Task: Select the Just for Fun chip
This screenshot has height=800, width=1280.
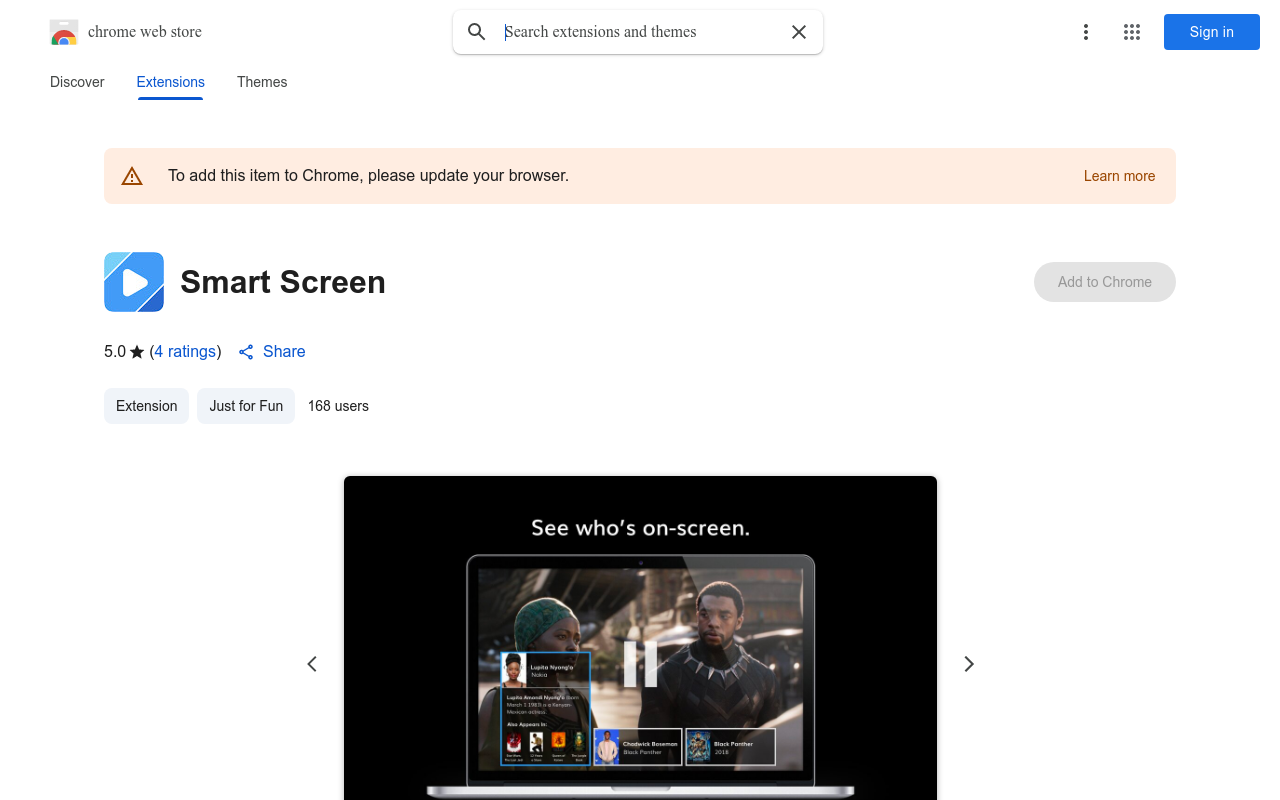Action: (x=246, y=406)
